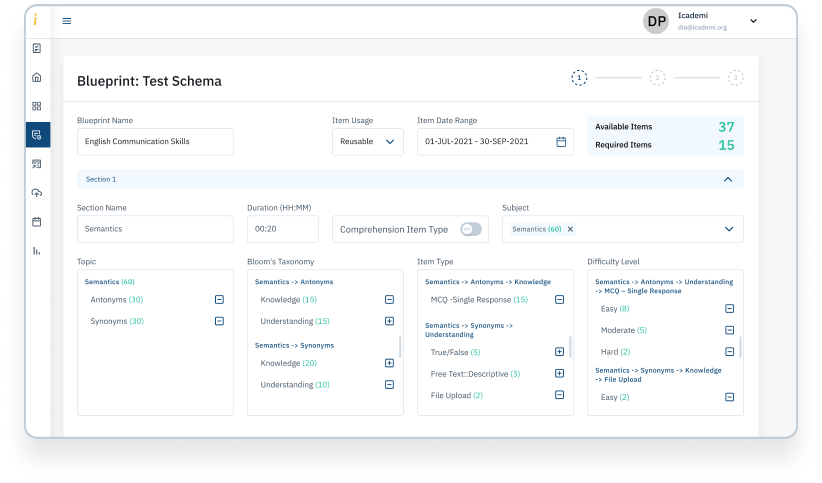Open the Item Usage dropdown

[368, 142]
